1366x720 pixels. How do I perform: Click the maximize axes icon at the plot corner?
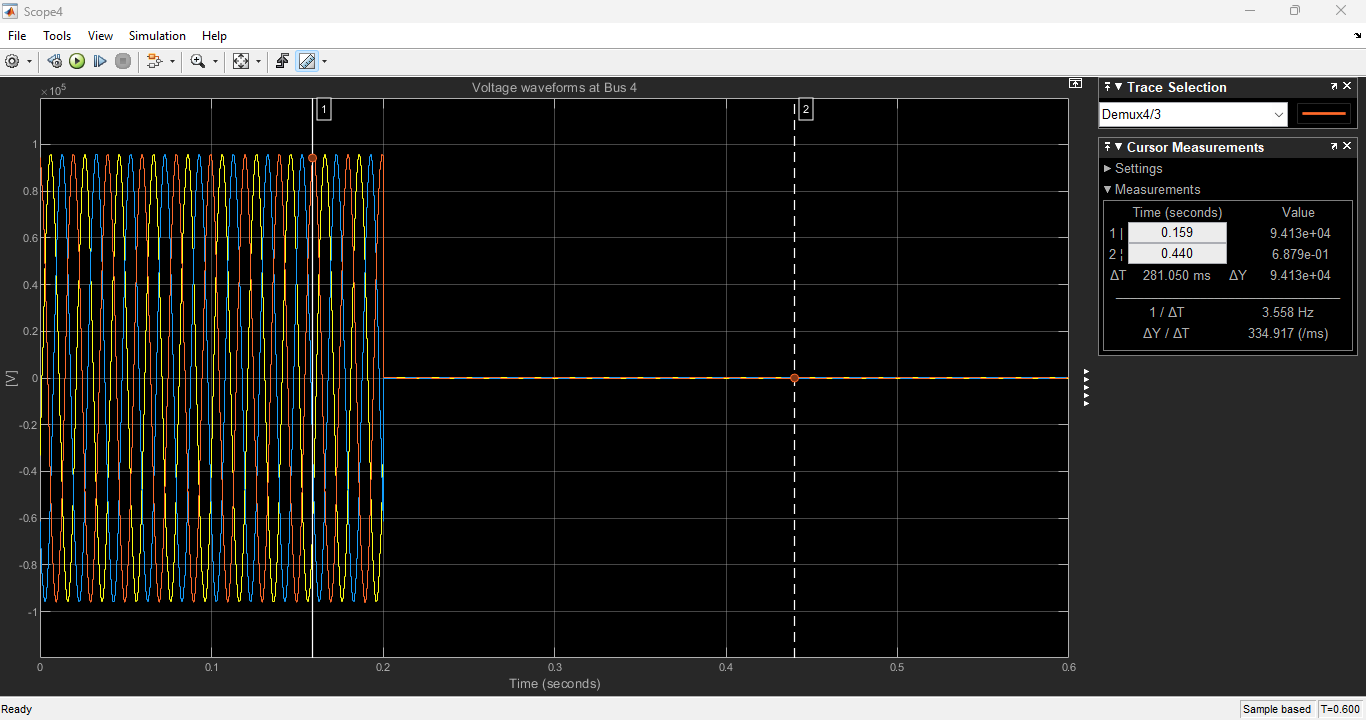pyautogui.click(x=1075, y=84)
